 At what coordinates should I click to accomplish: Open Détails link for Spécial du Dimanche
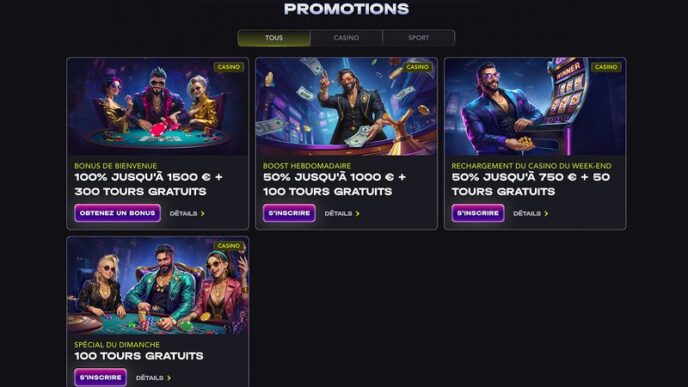pyautogui.click(x=154, y=378)
